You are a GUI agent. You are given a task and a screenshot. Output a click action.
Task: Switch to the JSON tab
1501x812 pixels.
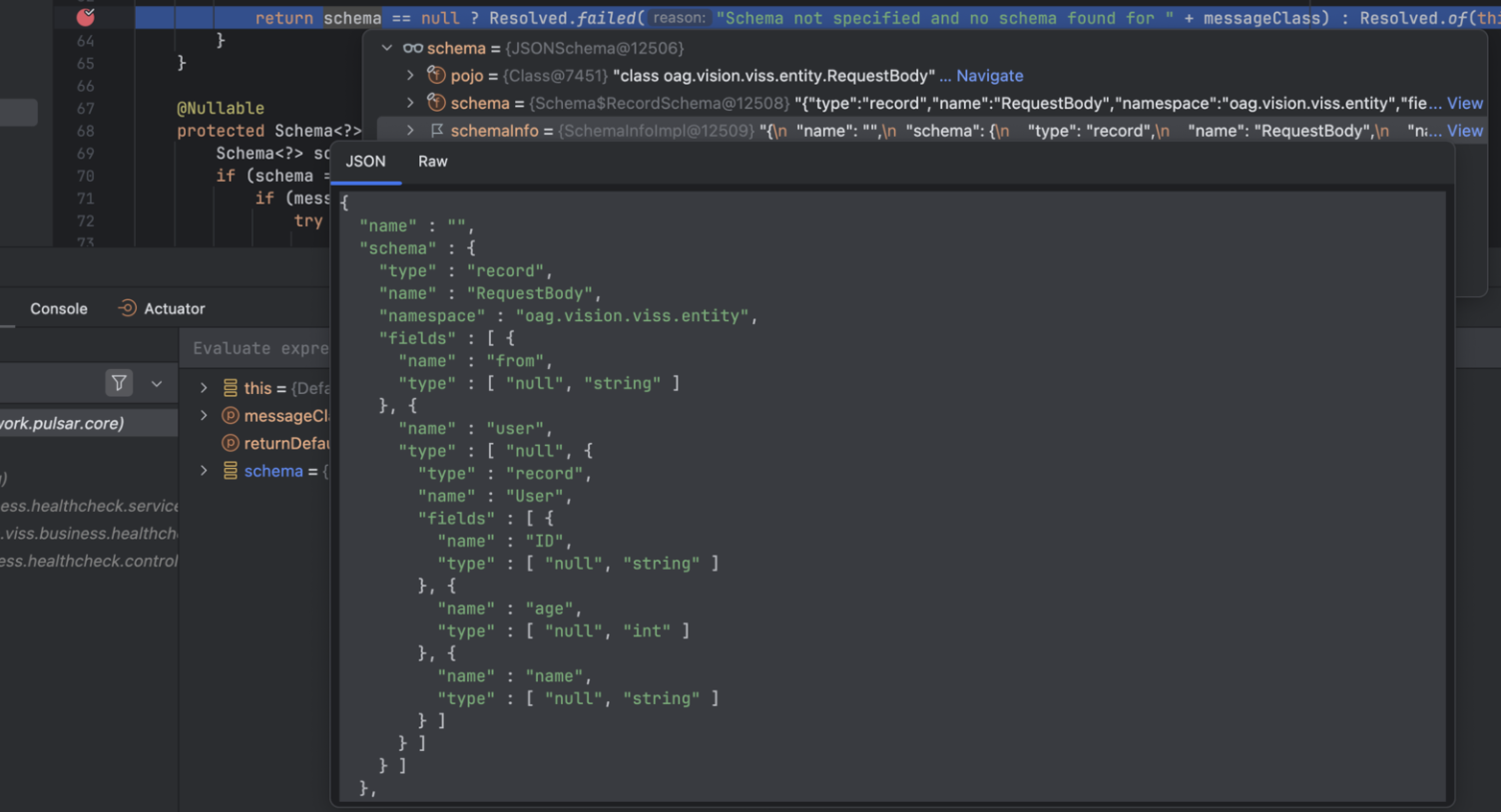point(365,162)
